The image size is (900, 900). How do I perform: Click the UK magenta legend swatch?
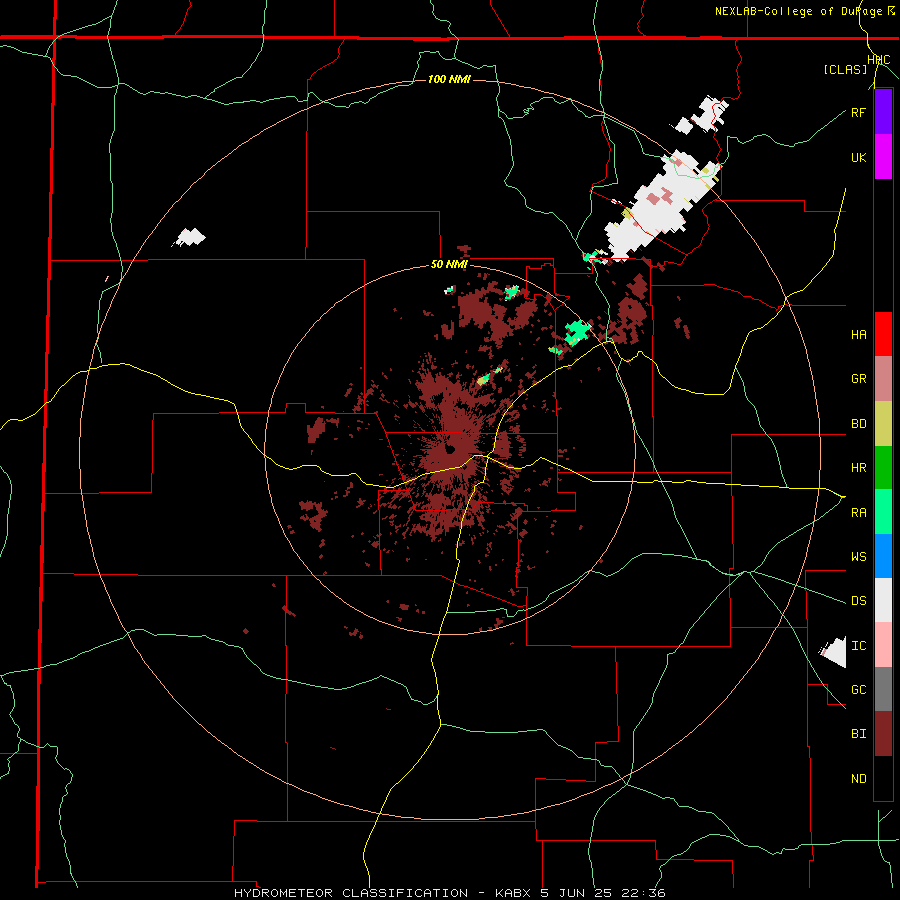click(x=883, y=157)
